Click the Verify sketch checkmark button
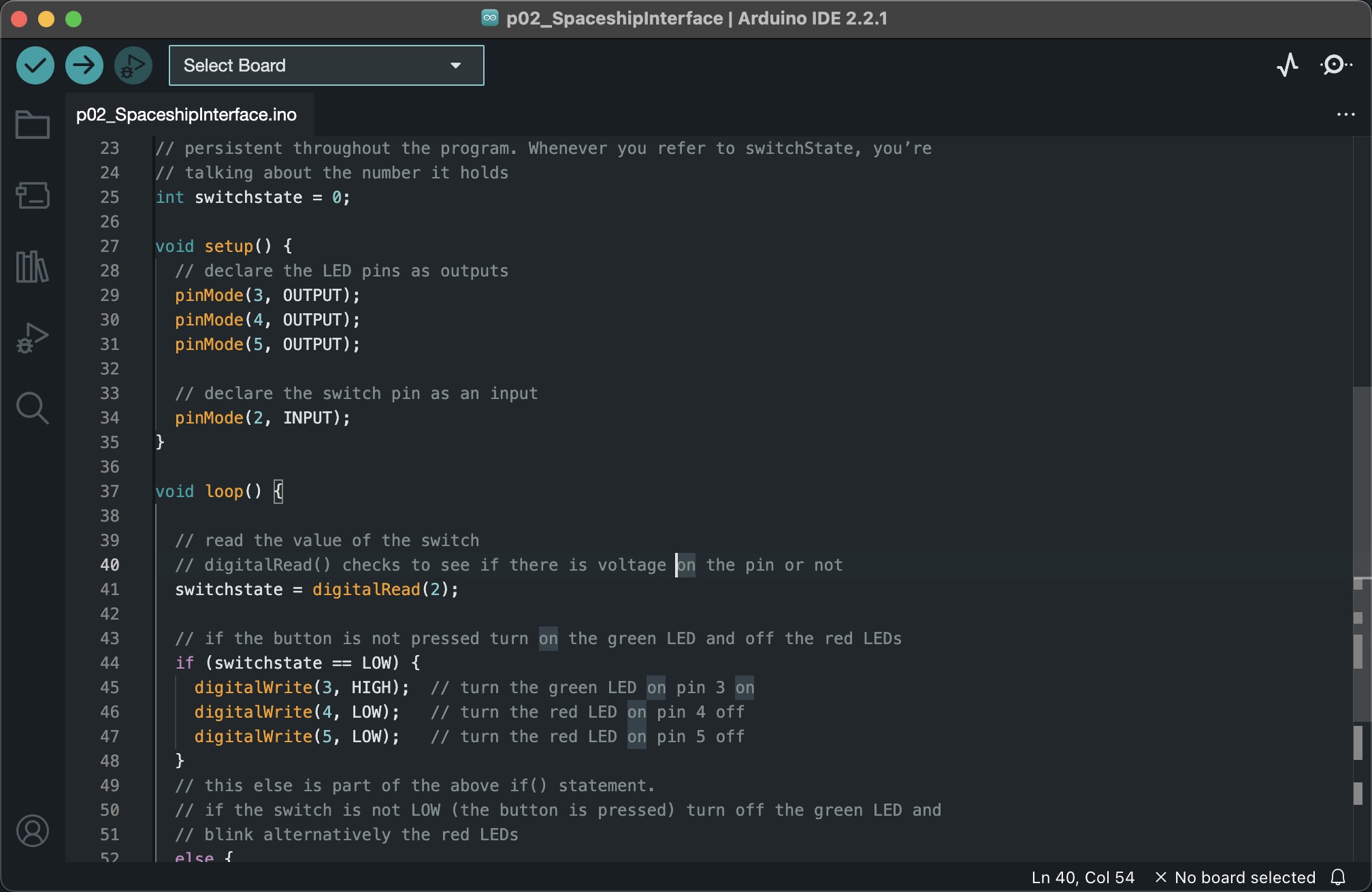The image size is (1372, 892). click(35, 65)
